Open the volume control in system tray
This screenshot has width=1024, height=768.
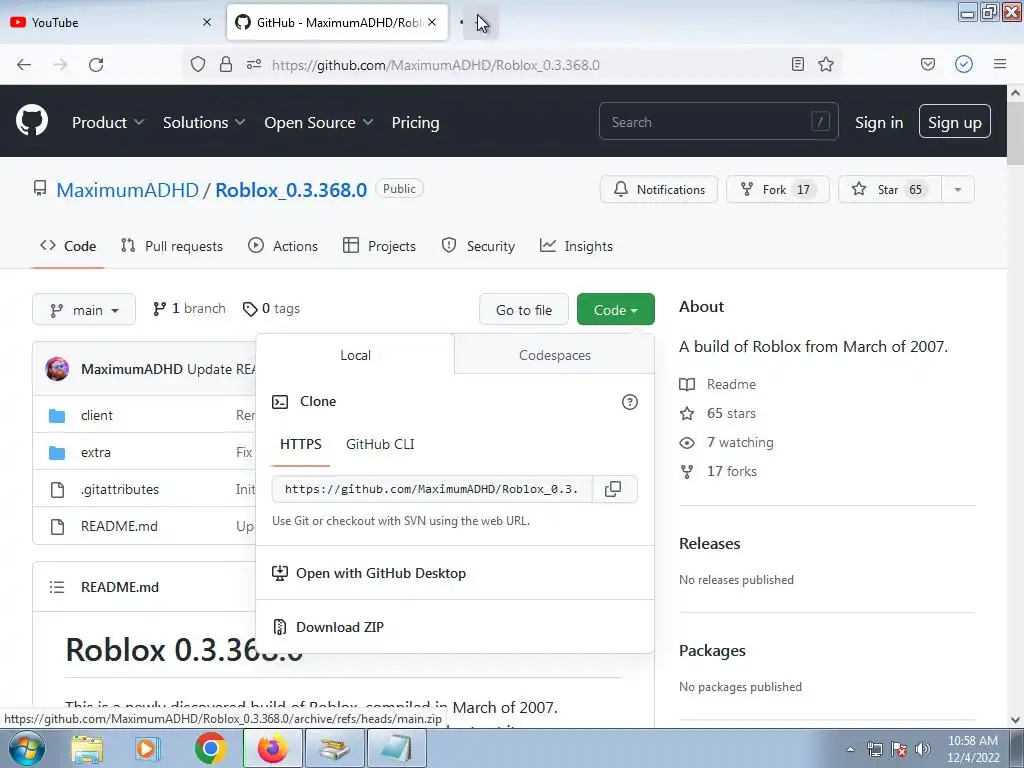coord(922,749)
